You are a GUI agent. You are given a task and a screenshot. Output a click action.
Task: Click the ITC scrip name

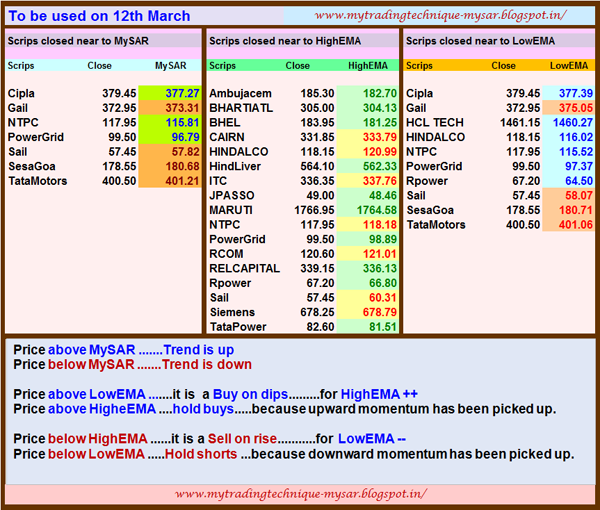tap(218, 181)
